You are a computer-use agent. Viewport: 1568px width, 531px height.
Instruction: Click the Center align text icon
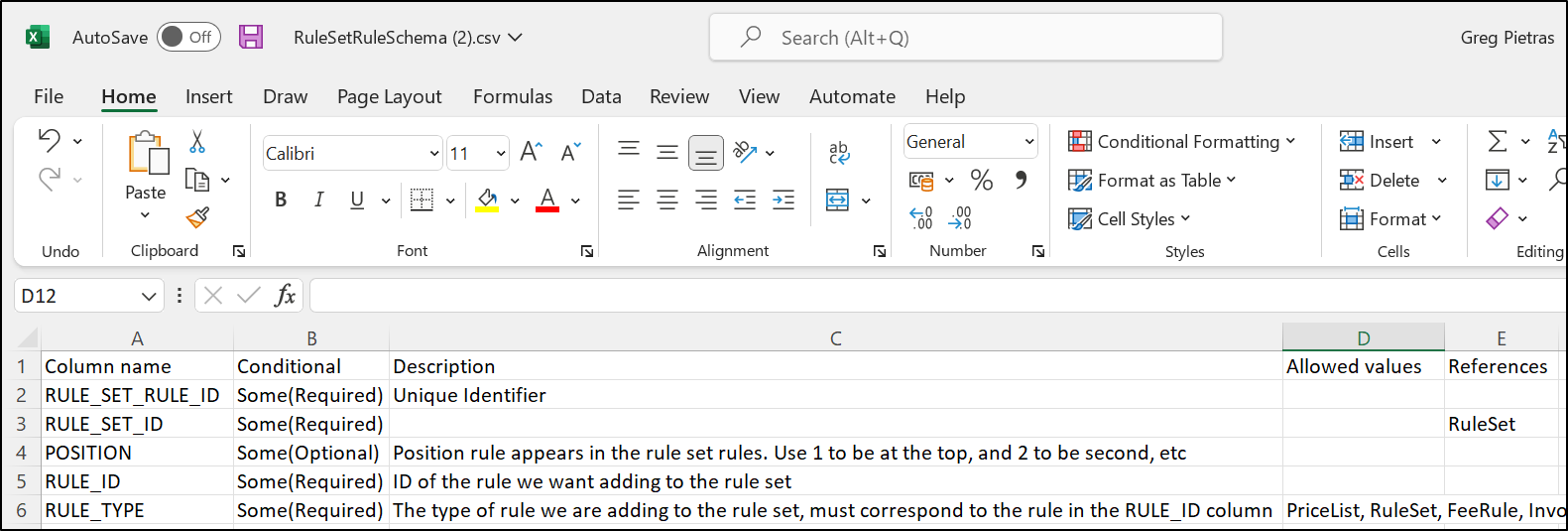coord(667,200)
